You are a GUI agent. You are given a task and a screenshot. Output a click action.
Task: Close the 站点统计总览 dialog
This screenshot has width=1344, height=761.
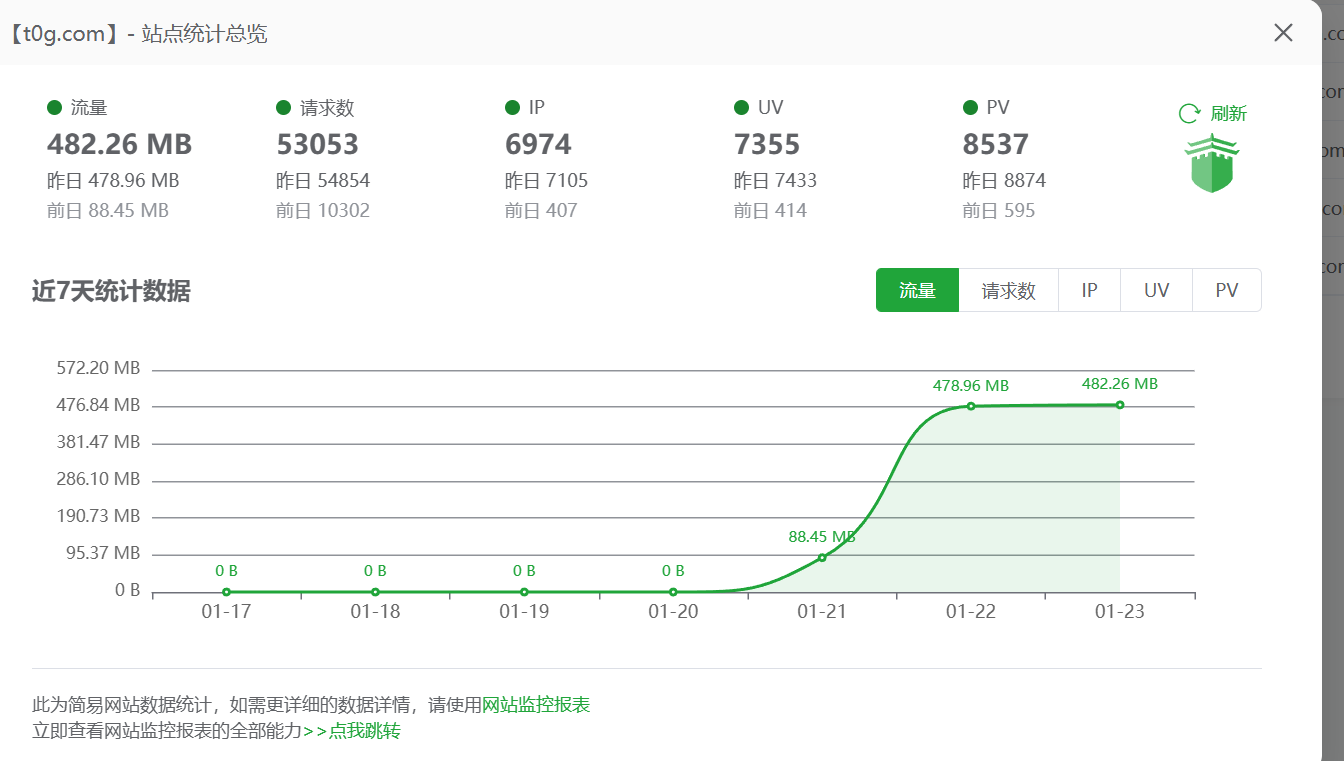1283,32
